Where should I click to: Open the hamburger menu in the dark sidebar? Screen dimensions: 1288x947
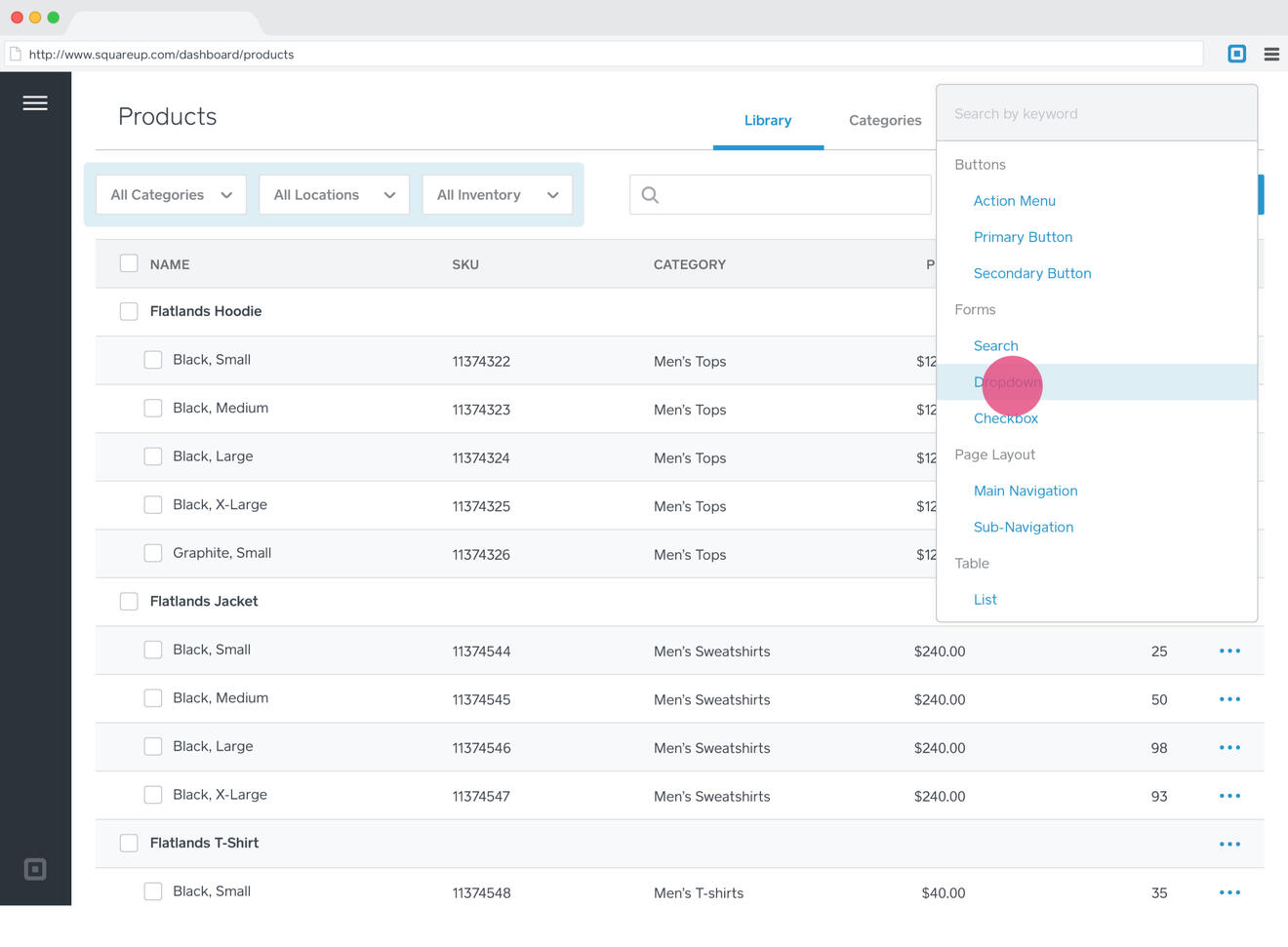point(35,103)
